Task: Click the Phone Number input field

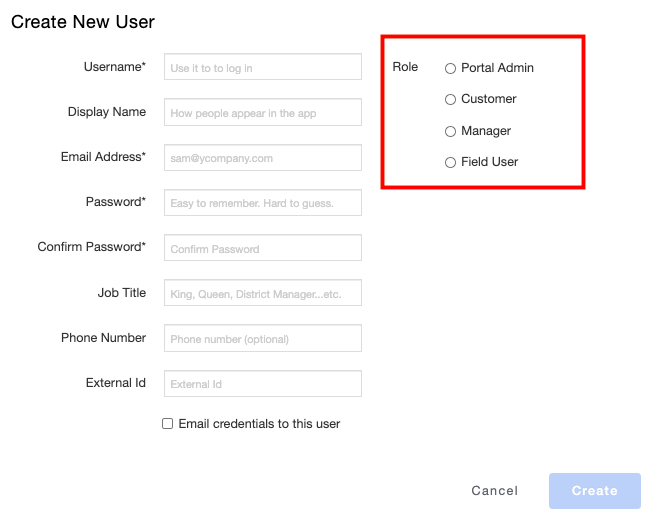Action: [x=263, y=338]
